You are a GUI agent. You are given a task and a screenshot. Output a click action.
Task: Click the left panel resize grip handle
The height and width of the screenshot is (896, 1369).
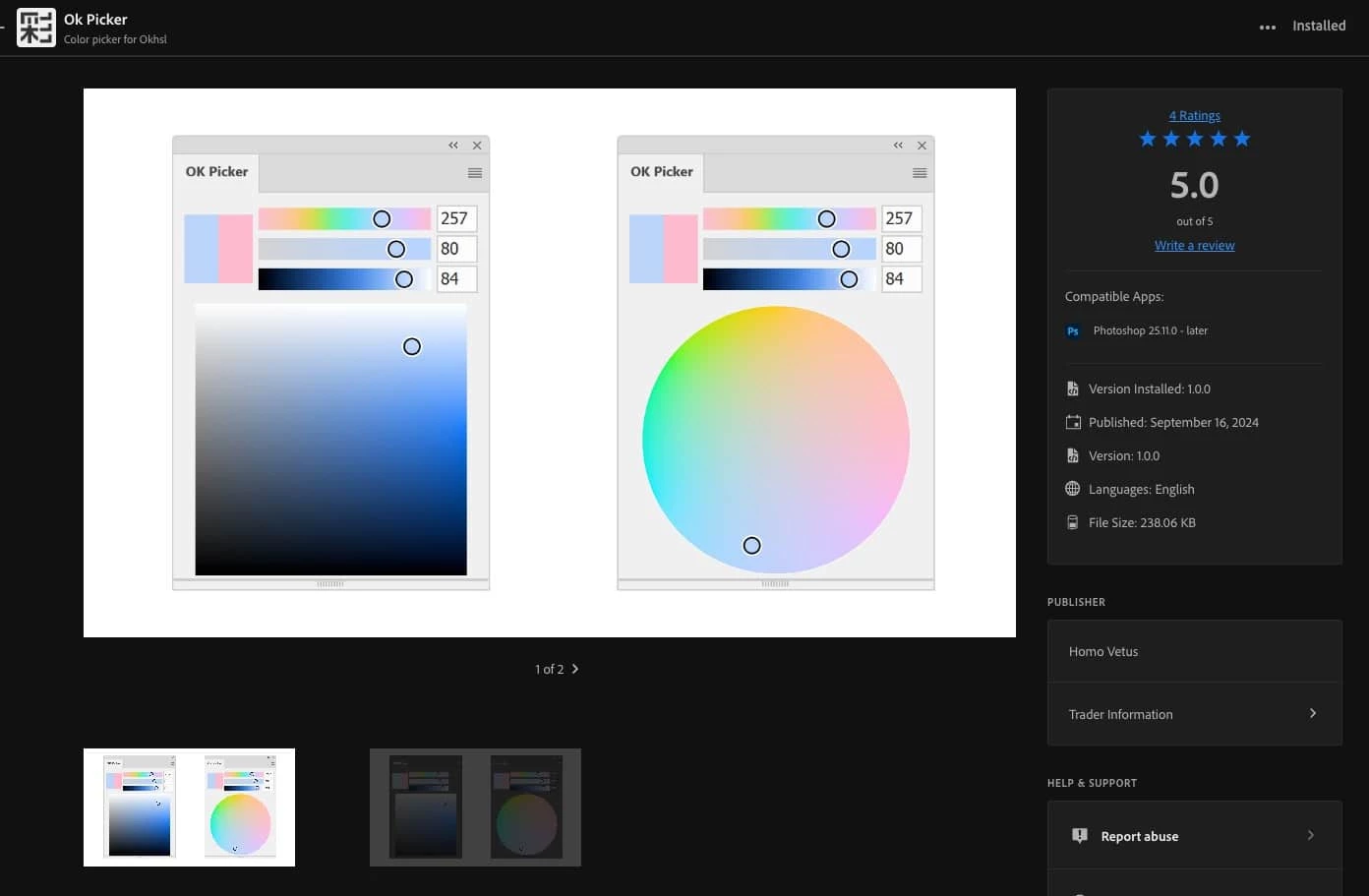pyautogui.click(x=330, y=584)
